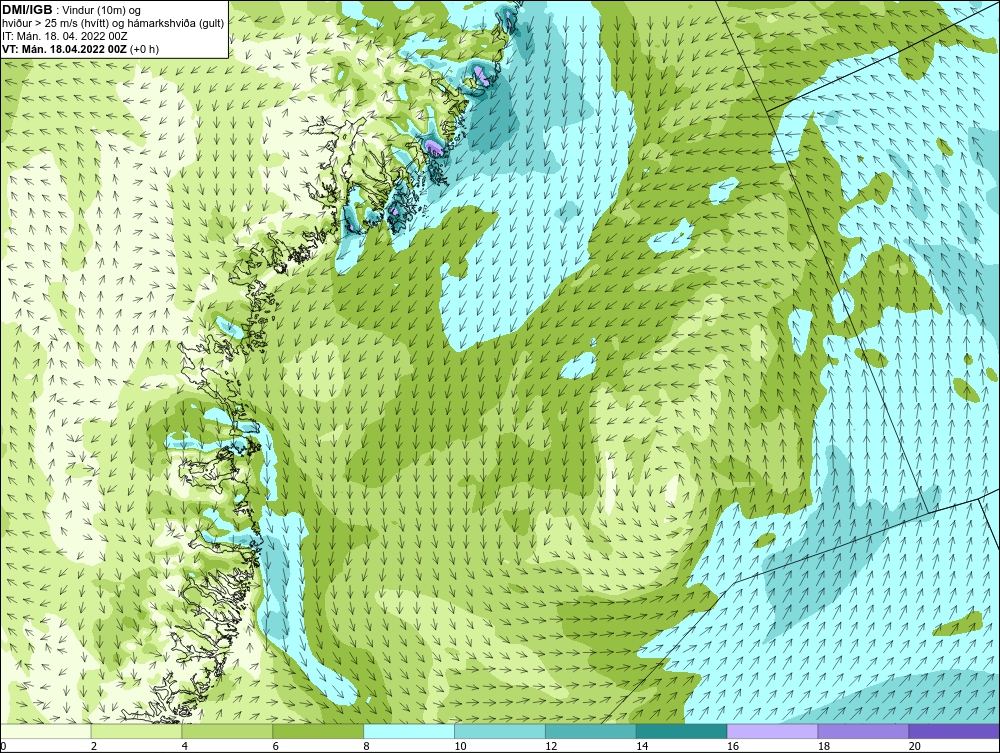Click the 2–4 m/s light green legend swatch

coord(136,731)
